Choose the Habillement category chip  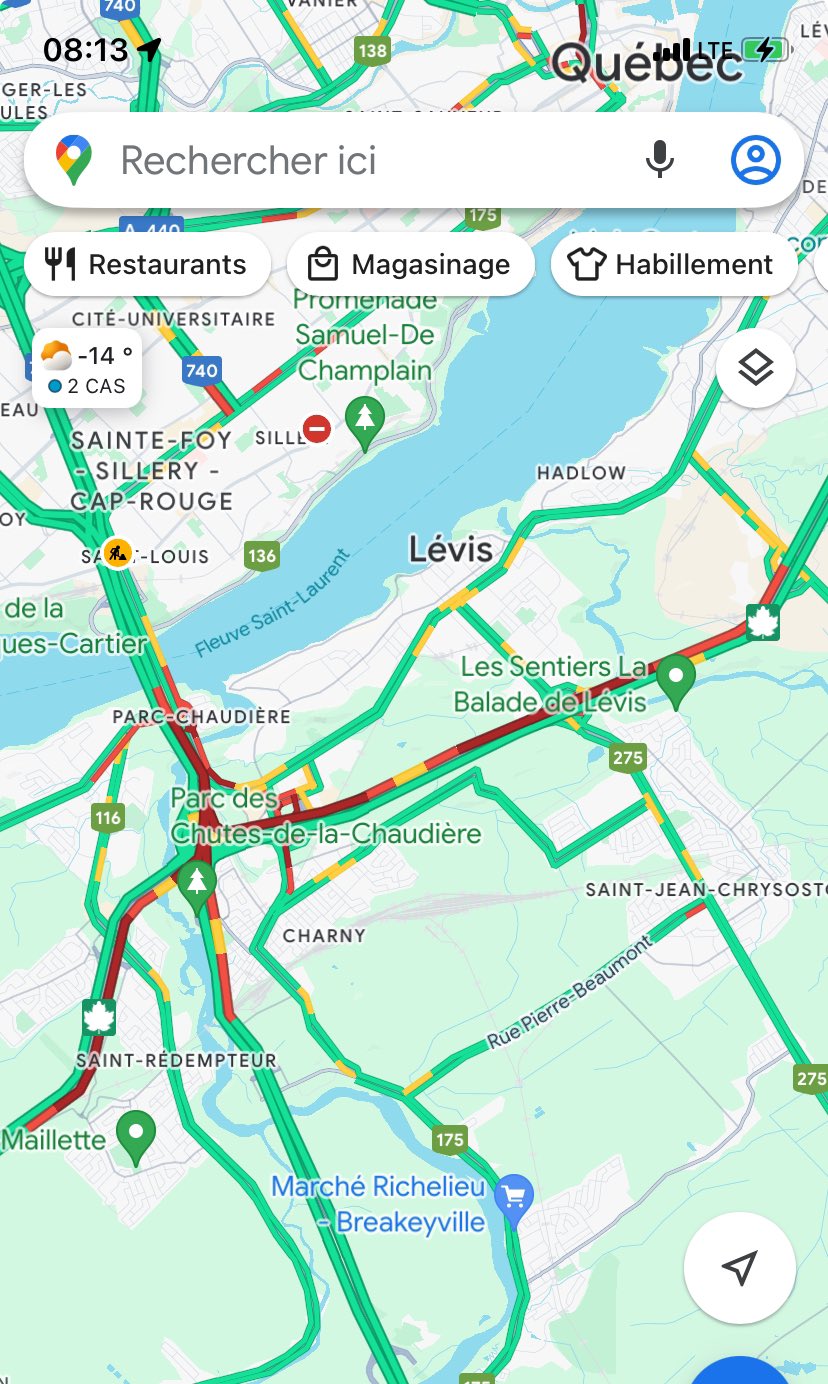674,265
